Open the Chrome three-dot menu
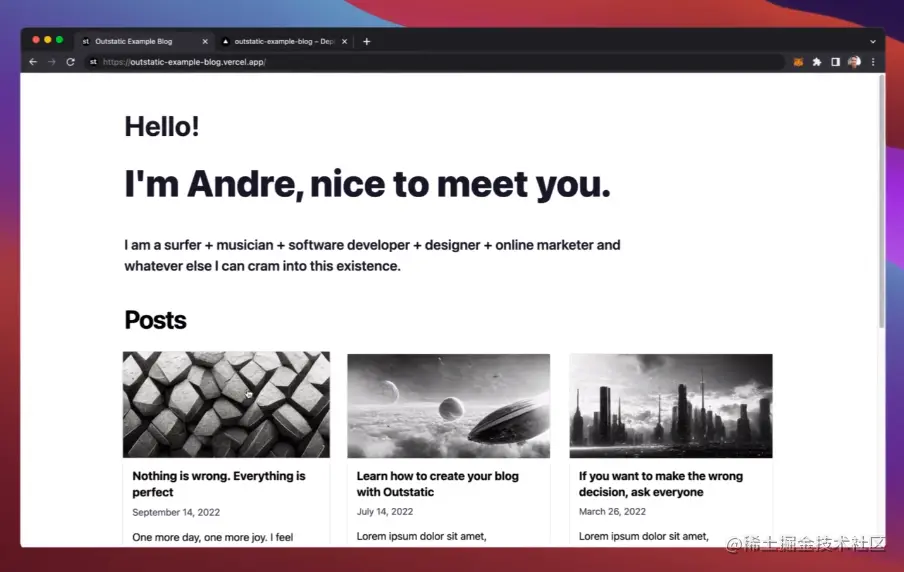This screenshot has width=904, height=572. tap(873, 62)
